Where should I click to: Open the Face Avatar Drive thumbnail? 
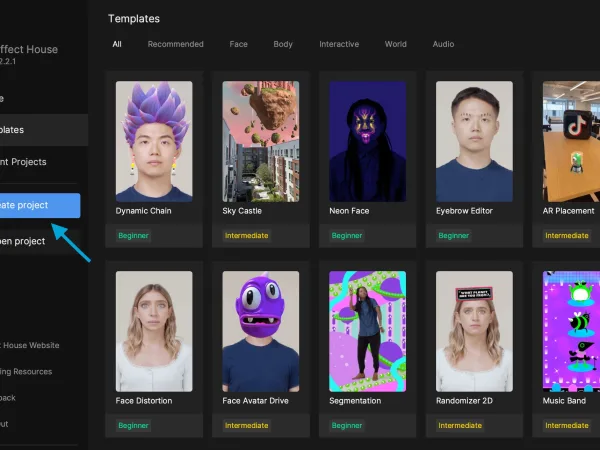(x=261, y=331)
